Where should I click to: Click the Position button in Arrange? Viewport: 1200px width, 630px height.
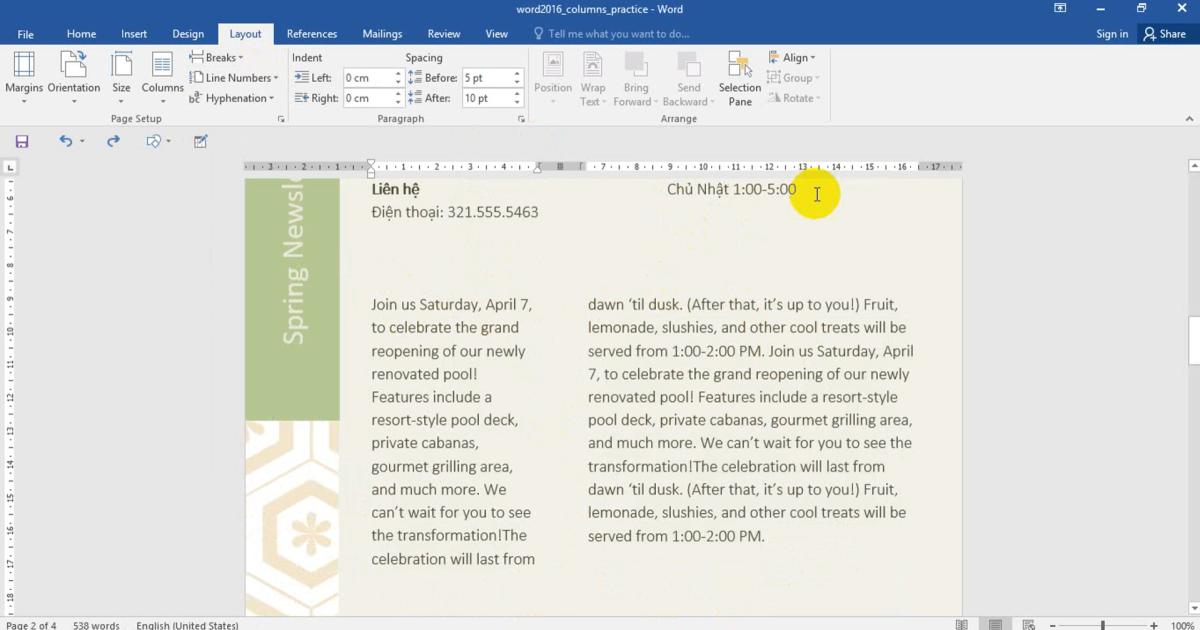click(x=553, y=78)
